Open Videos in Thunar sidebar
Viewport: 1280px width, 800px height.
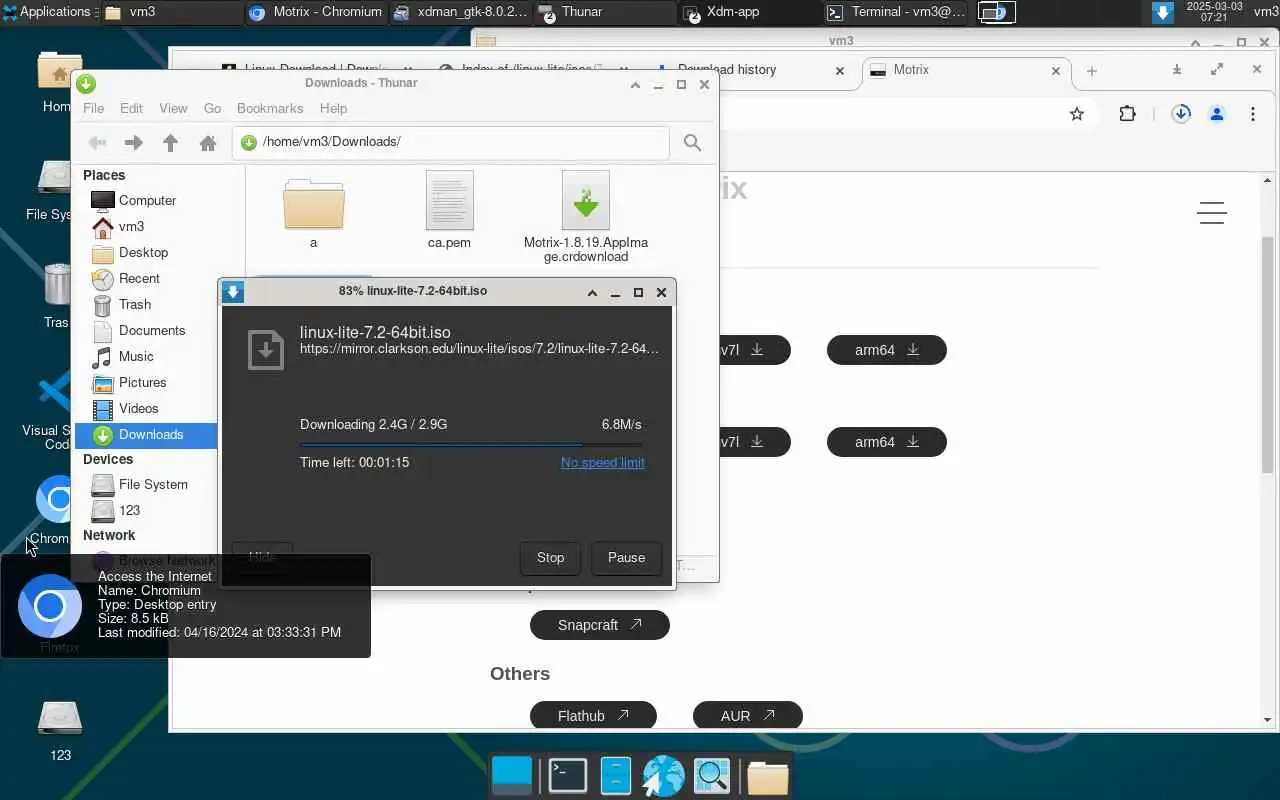pos(138,408)
